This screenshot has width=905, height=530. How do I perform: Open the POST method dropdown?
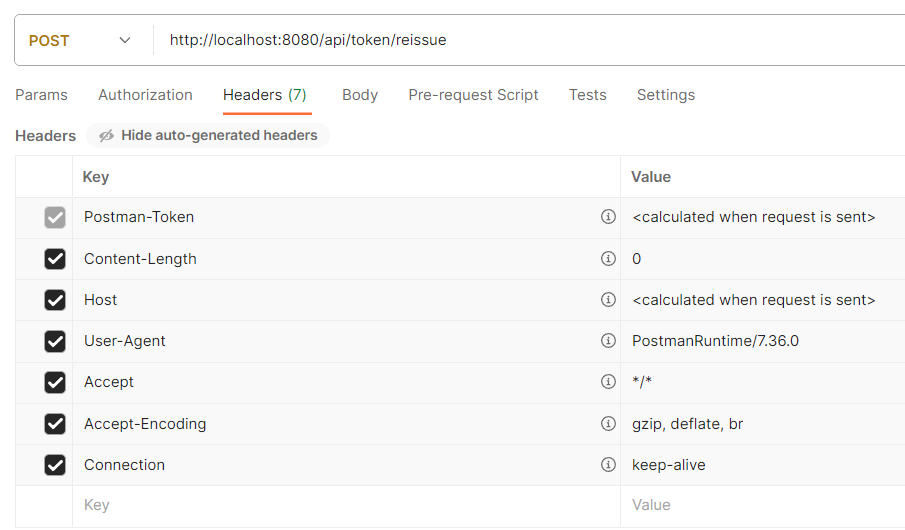click(x=80, y=41)
